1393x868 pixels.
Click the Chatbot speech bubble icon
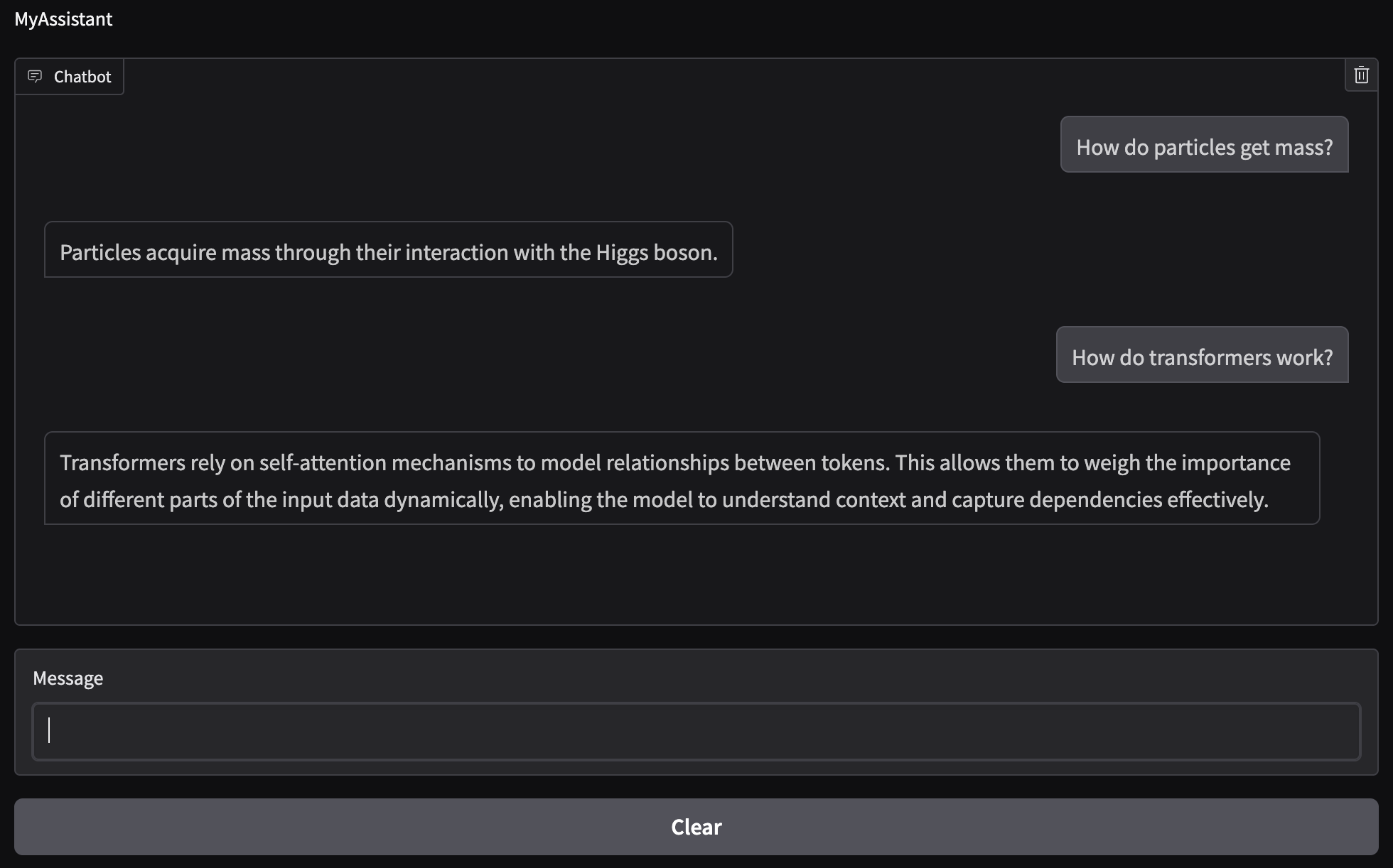(x=35, y=76)
